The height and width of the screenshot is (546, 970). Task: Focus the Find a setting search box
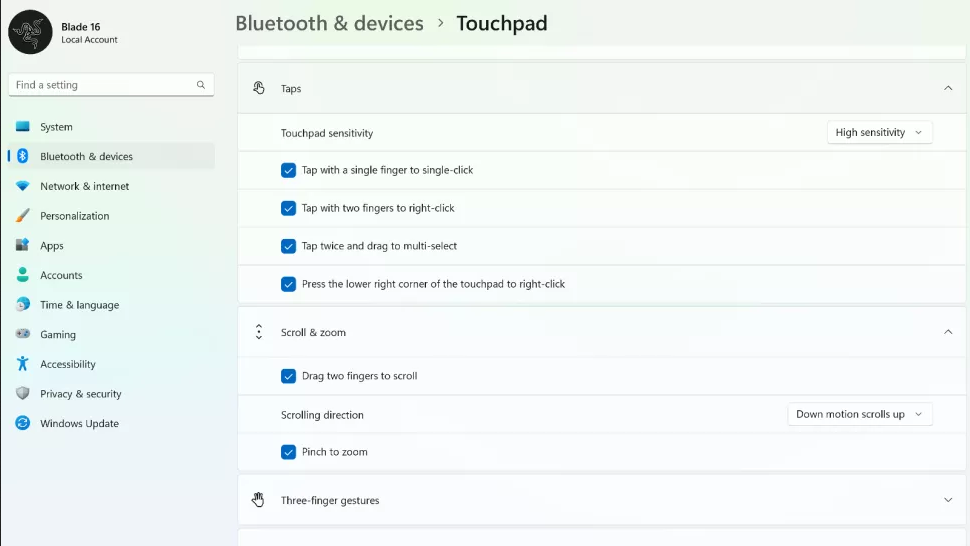111,85
